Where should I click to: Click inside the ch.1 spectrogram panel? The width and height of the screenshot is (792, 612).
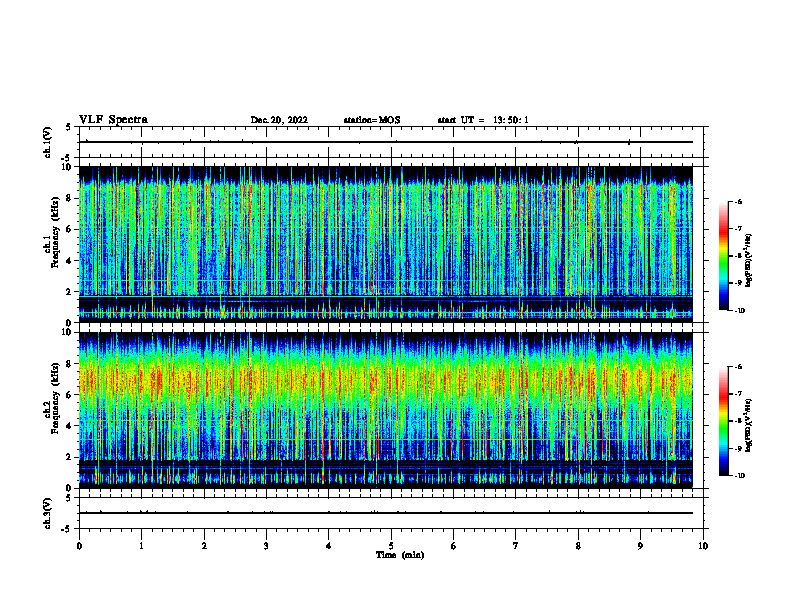[386, 244]
